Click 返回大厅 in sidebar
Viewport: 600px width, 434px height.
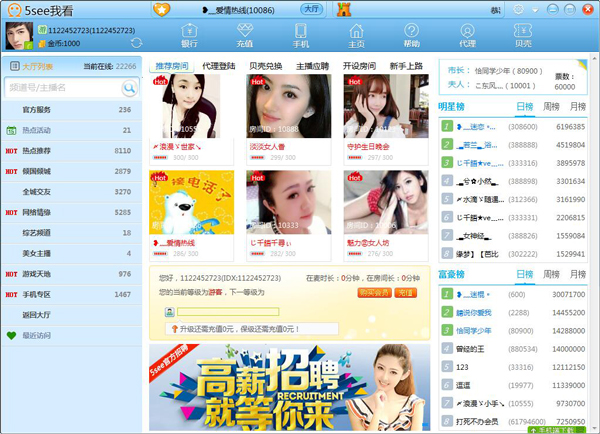tap(72, 315)
